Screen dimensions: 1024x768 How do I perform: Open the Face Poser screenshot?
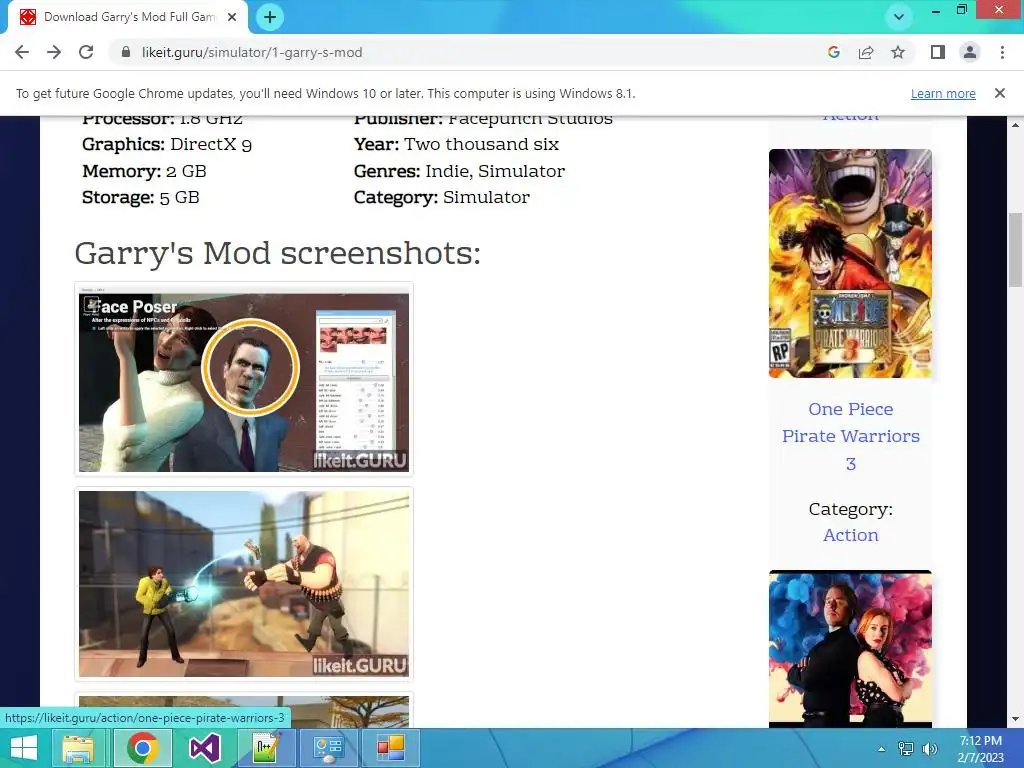pyautogui.click(x=244, y=379)
